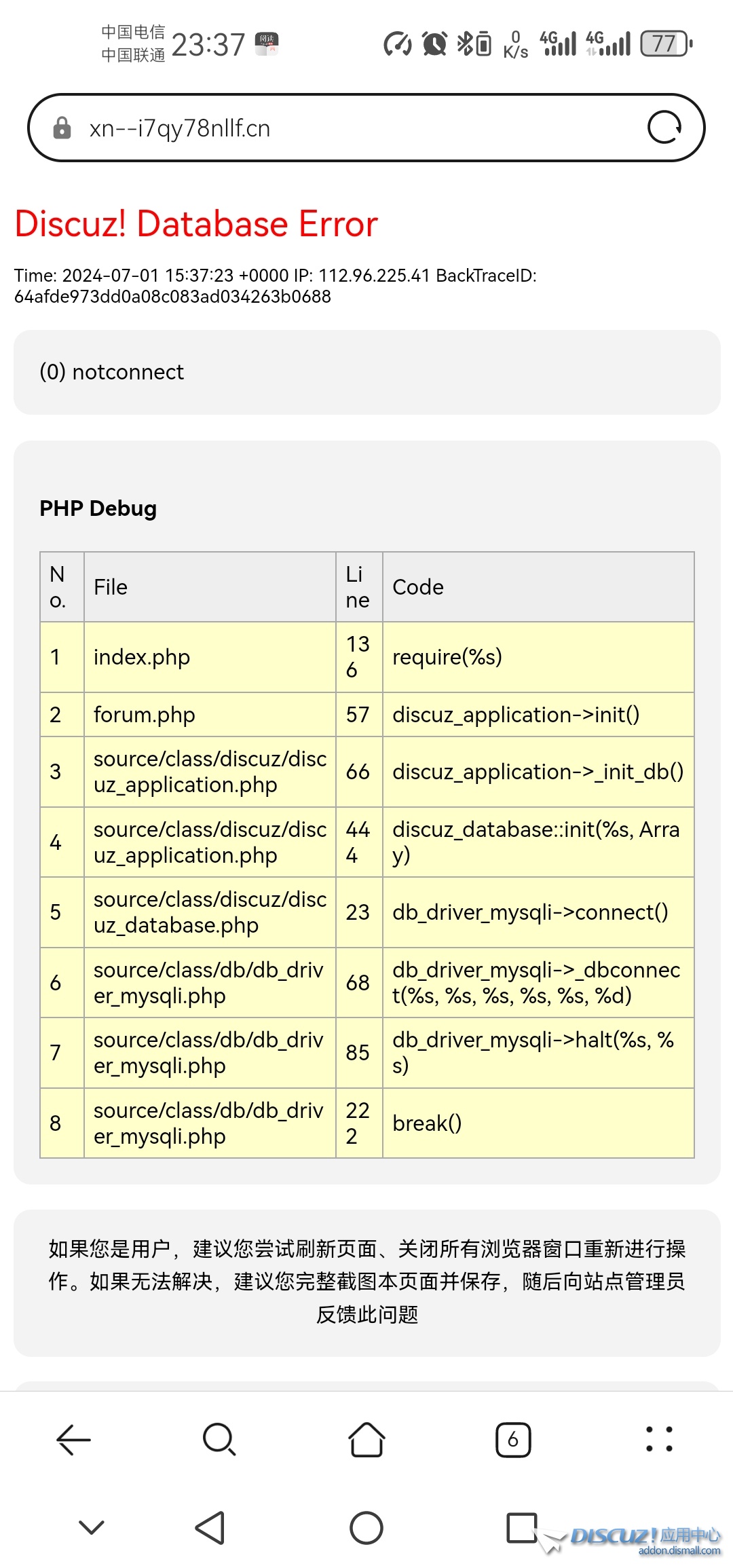The image size is (733, 1568).
Task: Open the tabs switcher showing 6
Action: [x=513, y=1439]
